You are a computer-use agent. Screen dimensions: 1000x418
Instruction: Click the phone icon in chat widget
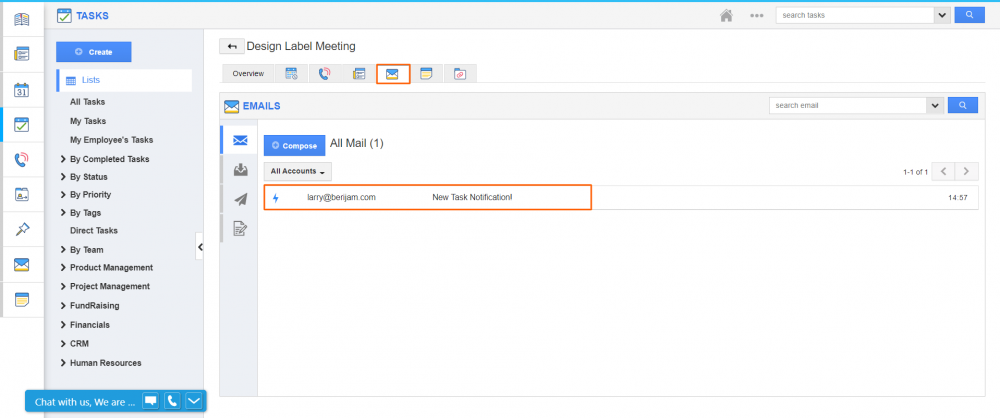point(172,401)
